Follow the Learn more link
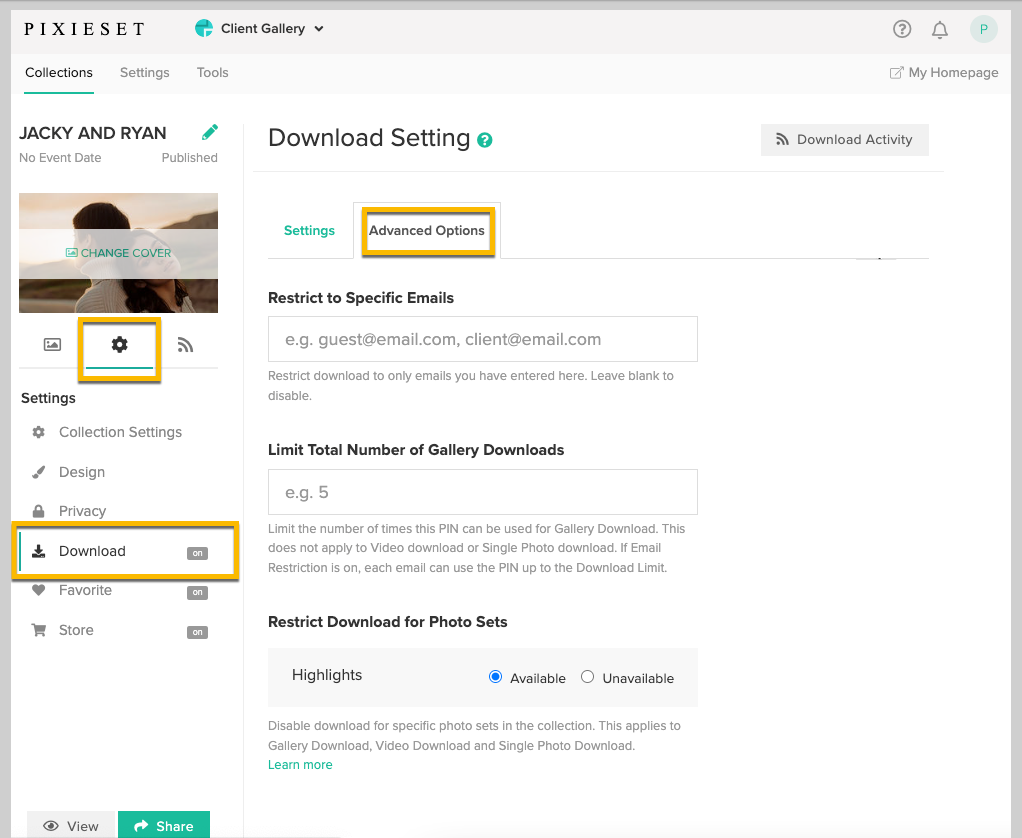The width and height of the screenshot is (1022, 838). point(300,764)
